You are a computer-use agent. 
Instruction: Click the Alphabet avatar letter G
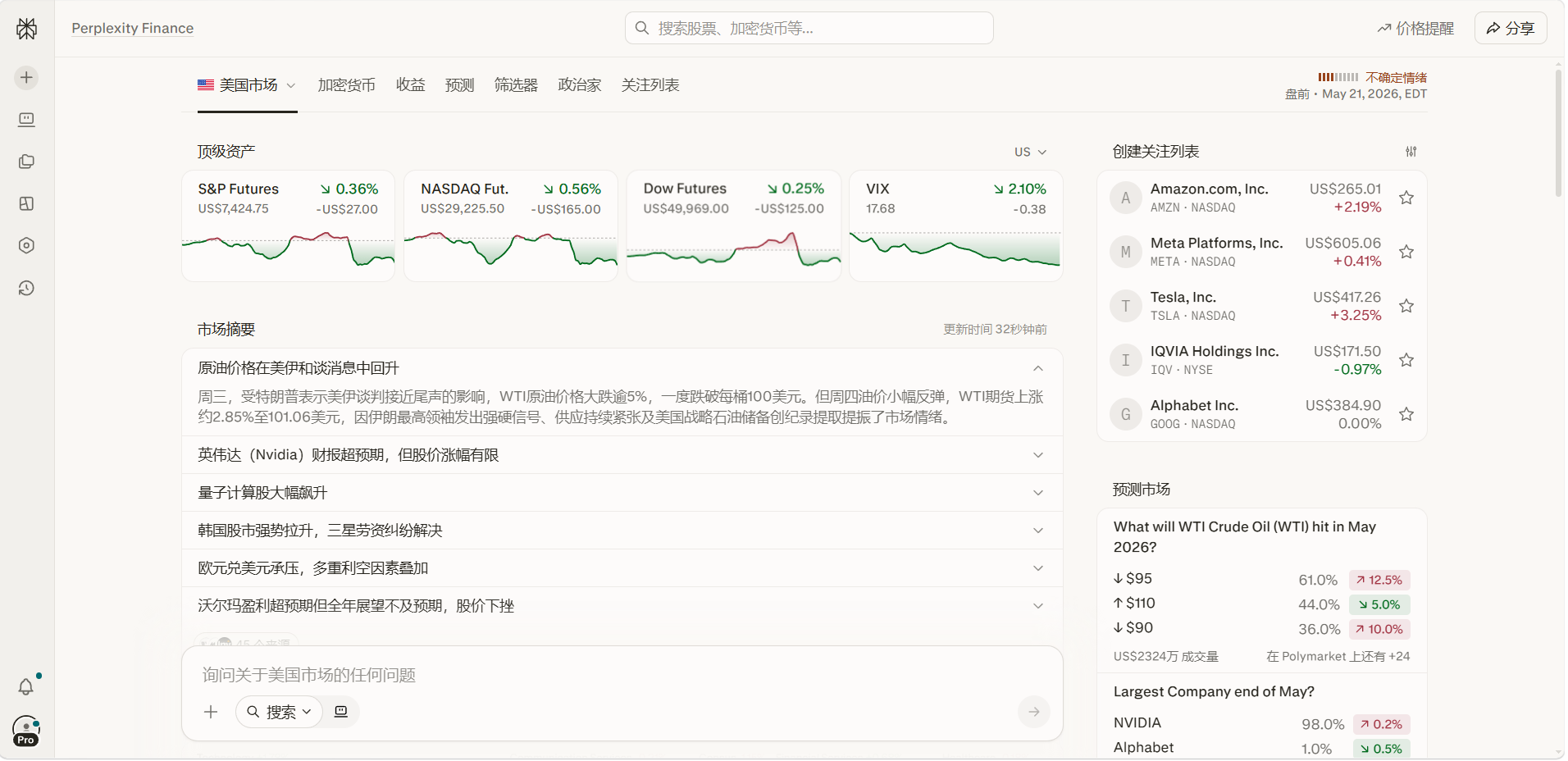tap(1125, 414)
